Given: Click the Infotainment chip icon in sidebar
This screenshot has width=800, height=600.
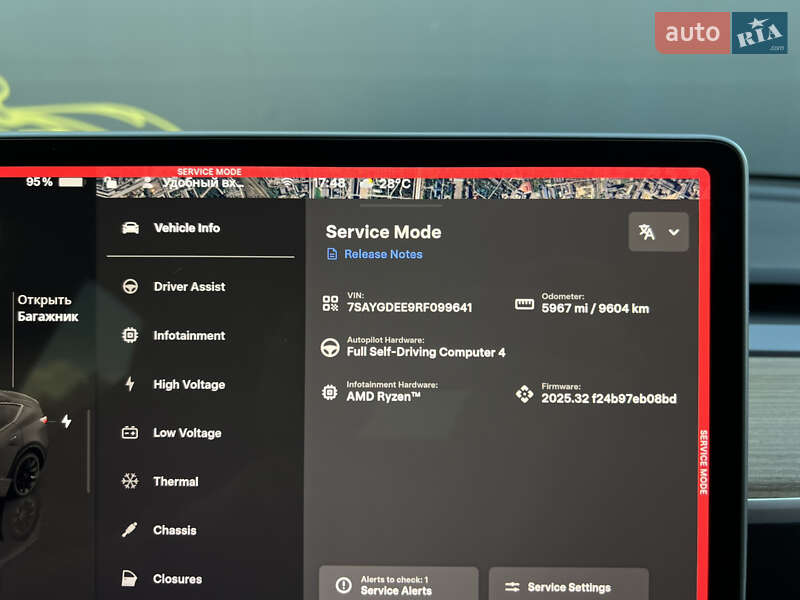Looking at the screenshot, I should 130,336.
